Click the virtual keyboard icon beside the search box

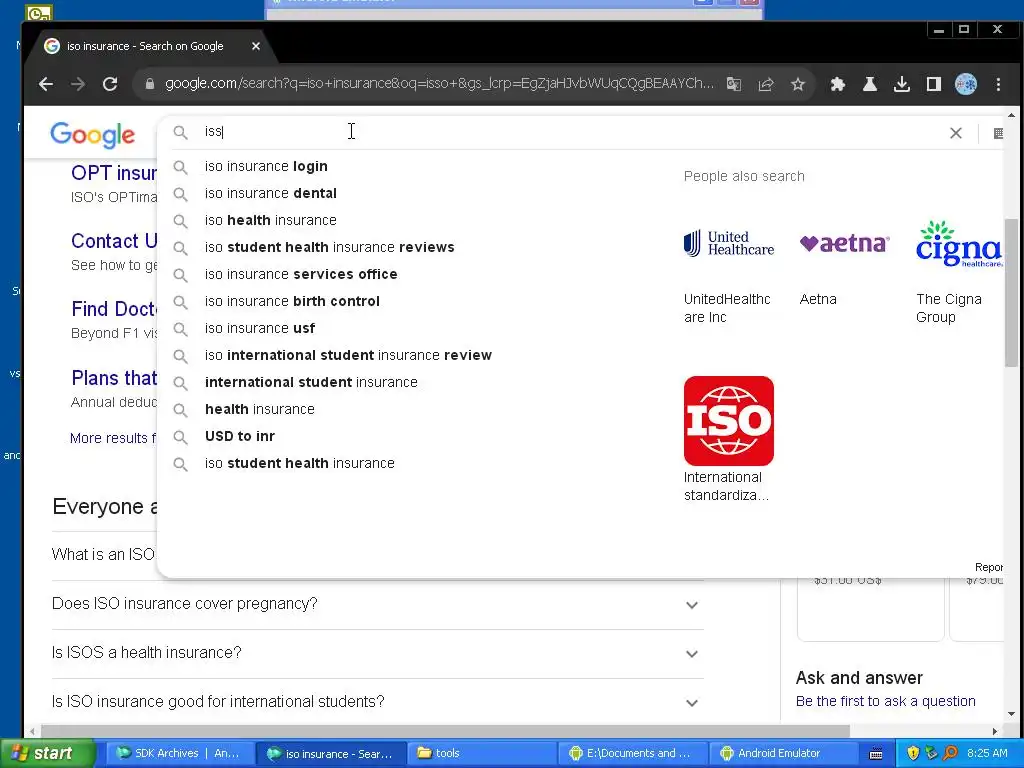[x=997, y=133]
